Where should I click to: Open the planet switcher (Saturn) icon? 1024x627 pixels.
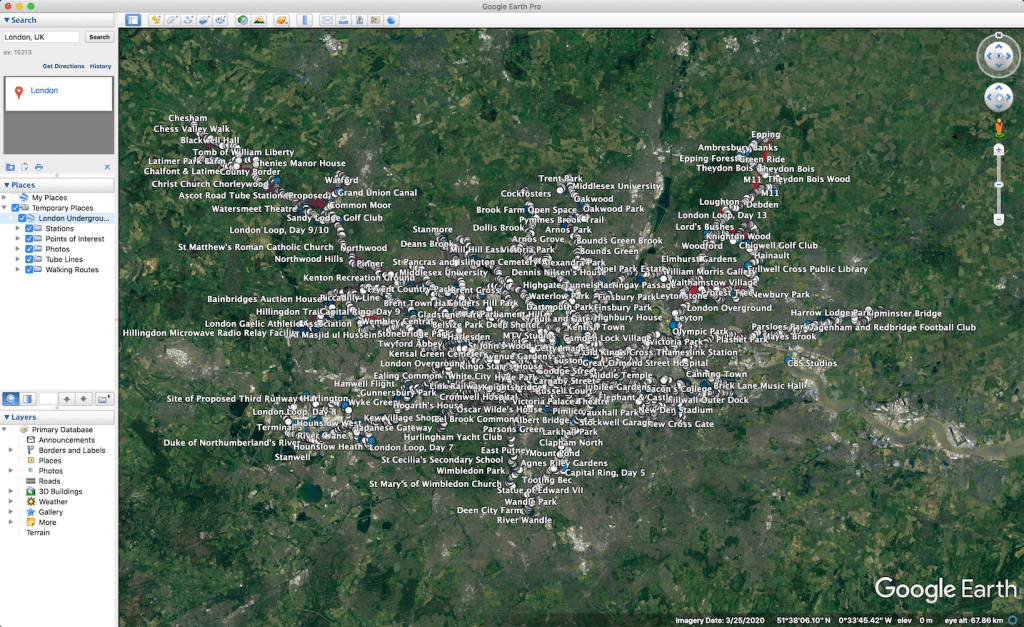(x=281, y=20)
